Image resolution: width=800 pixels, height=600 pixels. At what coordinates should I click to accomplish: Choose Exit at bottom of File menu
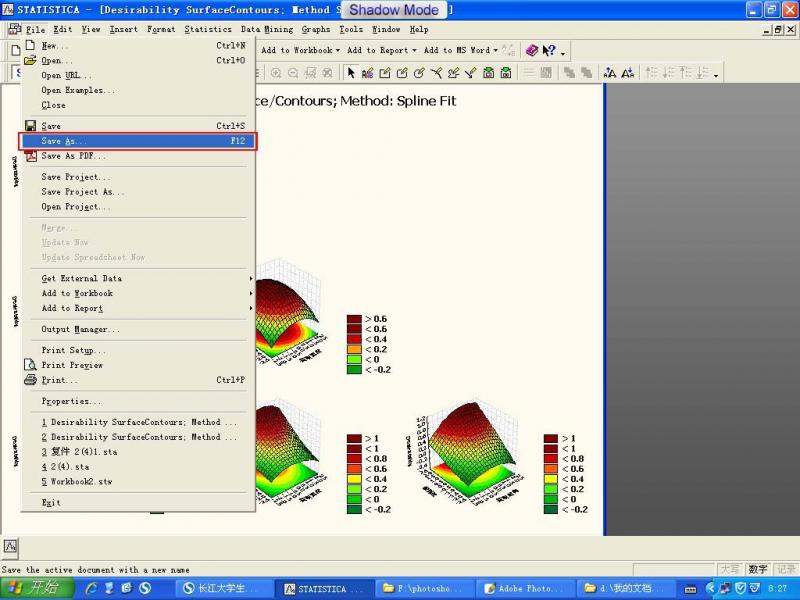tap(138, 503)
